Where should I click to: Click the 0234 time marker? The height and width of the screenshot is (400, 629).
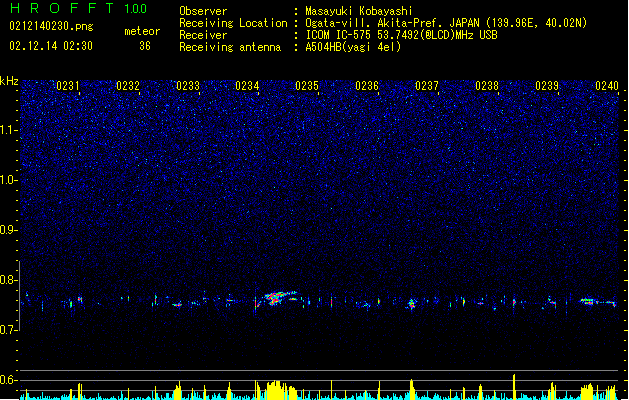coord(247,86)
